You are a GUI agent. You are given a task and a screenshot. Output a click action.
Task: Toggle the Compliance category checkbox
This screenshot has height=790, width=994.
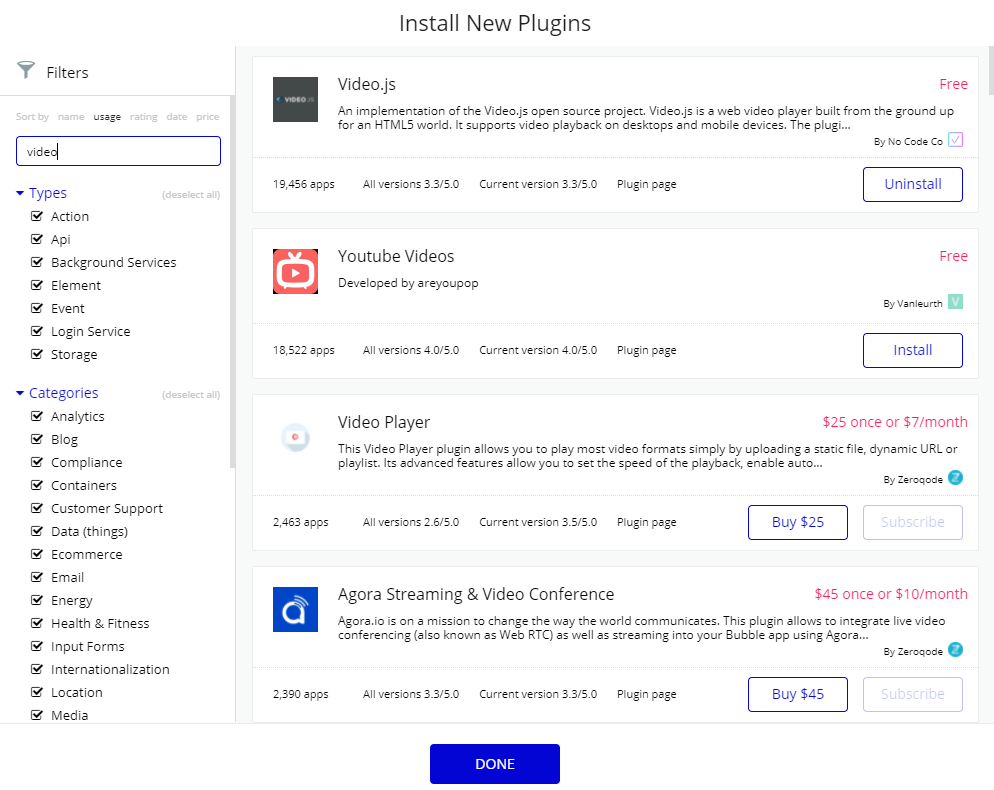(37, 462)
